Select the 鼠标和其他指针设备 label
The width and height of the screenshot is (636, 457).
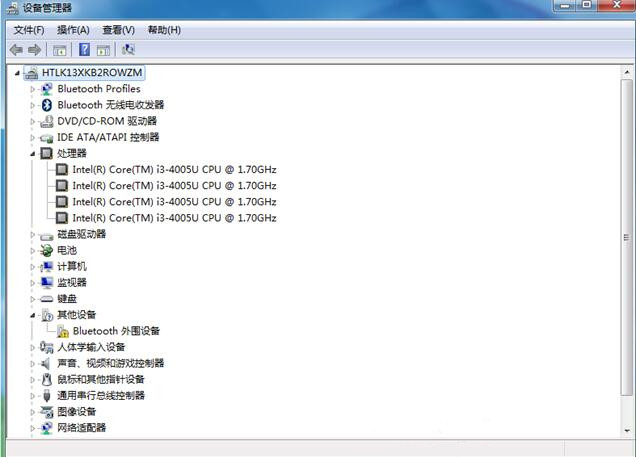click(x=101, y=380)
